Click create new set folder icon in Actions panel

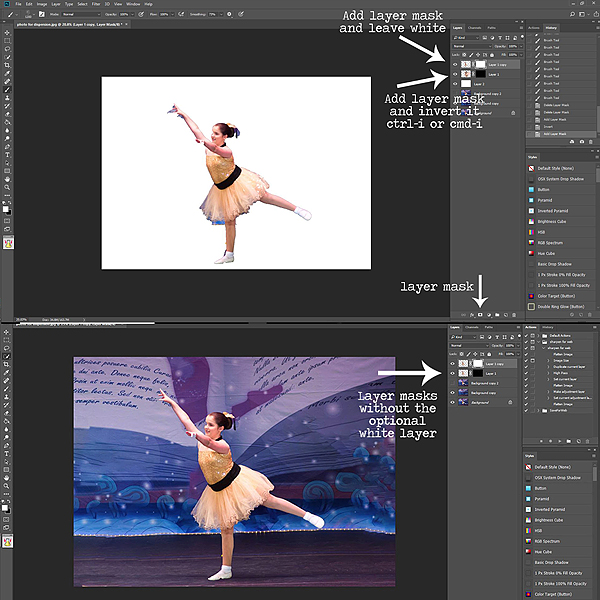point(569,441)
